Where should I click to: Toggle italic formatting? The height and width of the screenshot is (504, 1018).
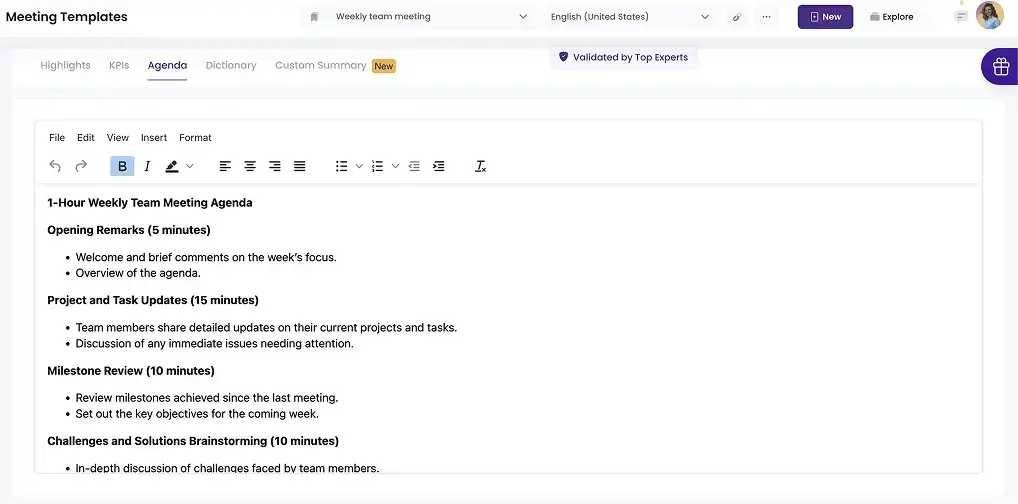tap(147, 166)
